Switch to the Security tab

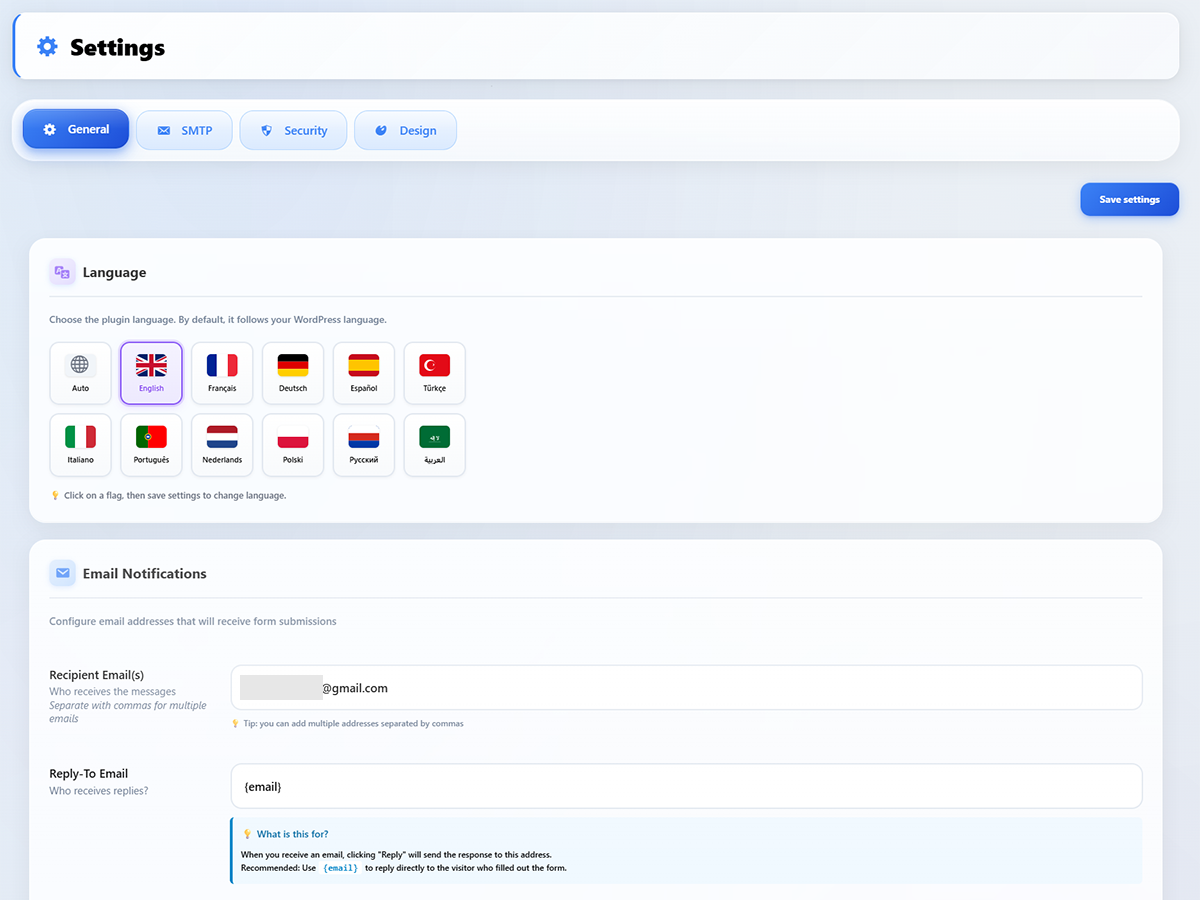(293, 129)
